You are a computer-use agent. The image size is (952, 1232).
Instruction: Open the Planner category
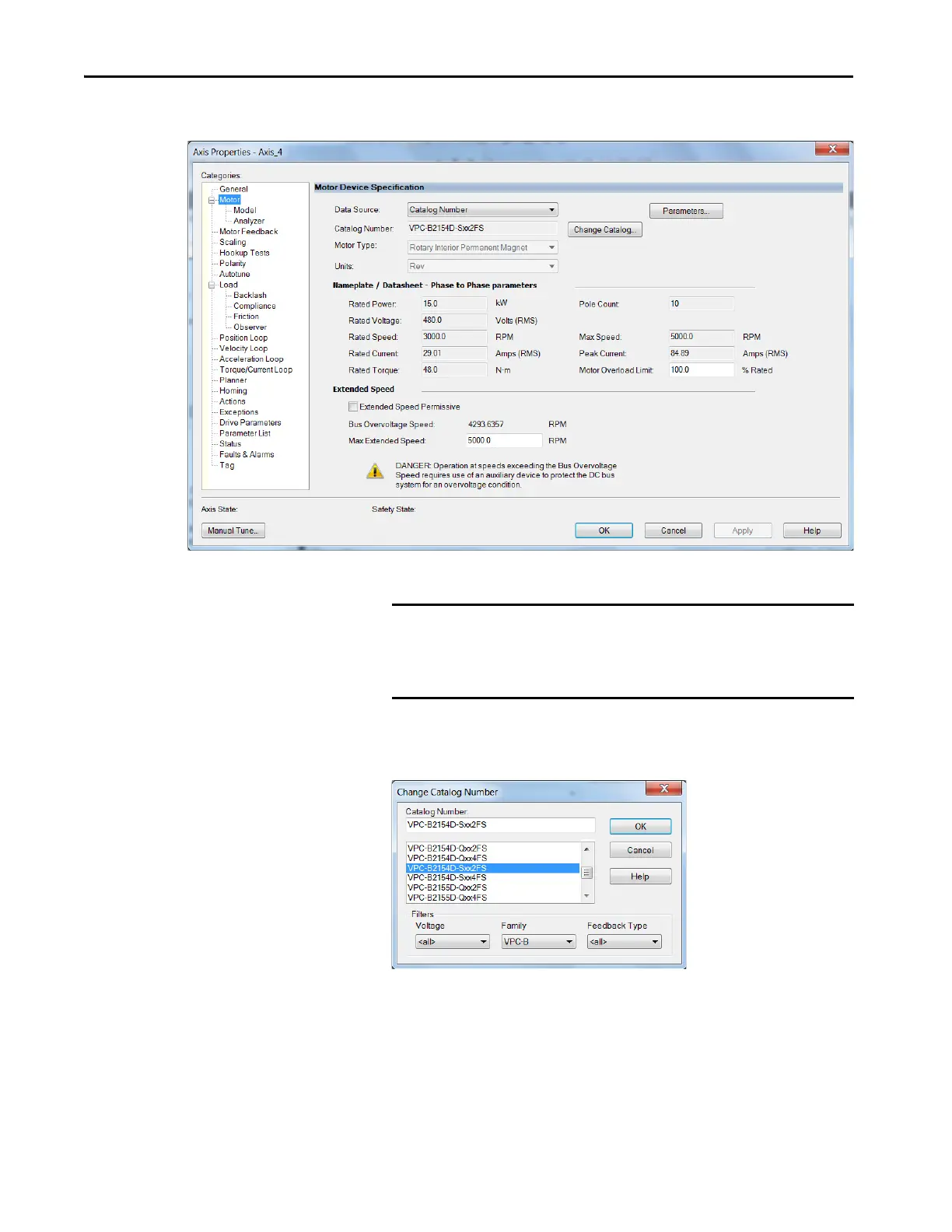point(233,380)
